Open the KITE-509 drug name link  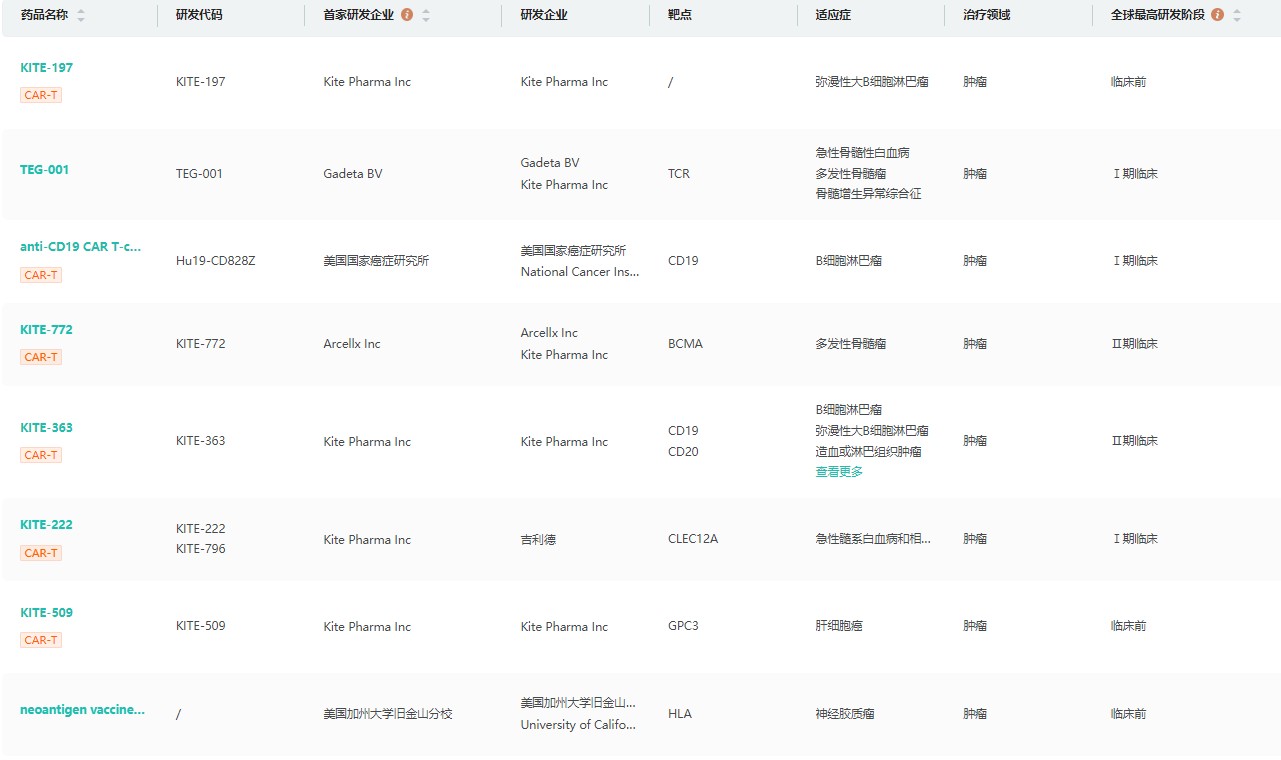pos(47,613)
